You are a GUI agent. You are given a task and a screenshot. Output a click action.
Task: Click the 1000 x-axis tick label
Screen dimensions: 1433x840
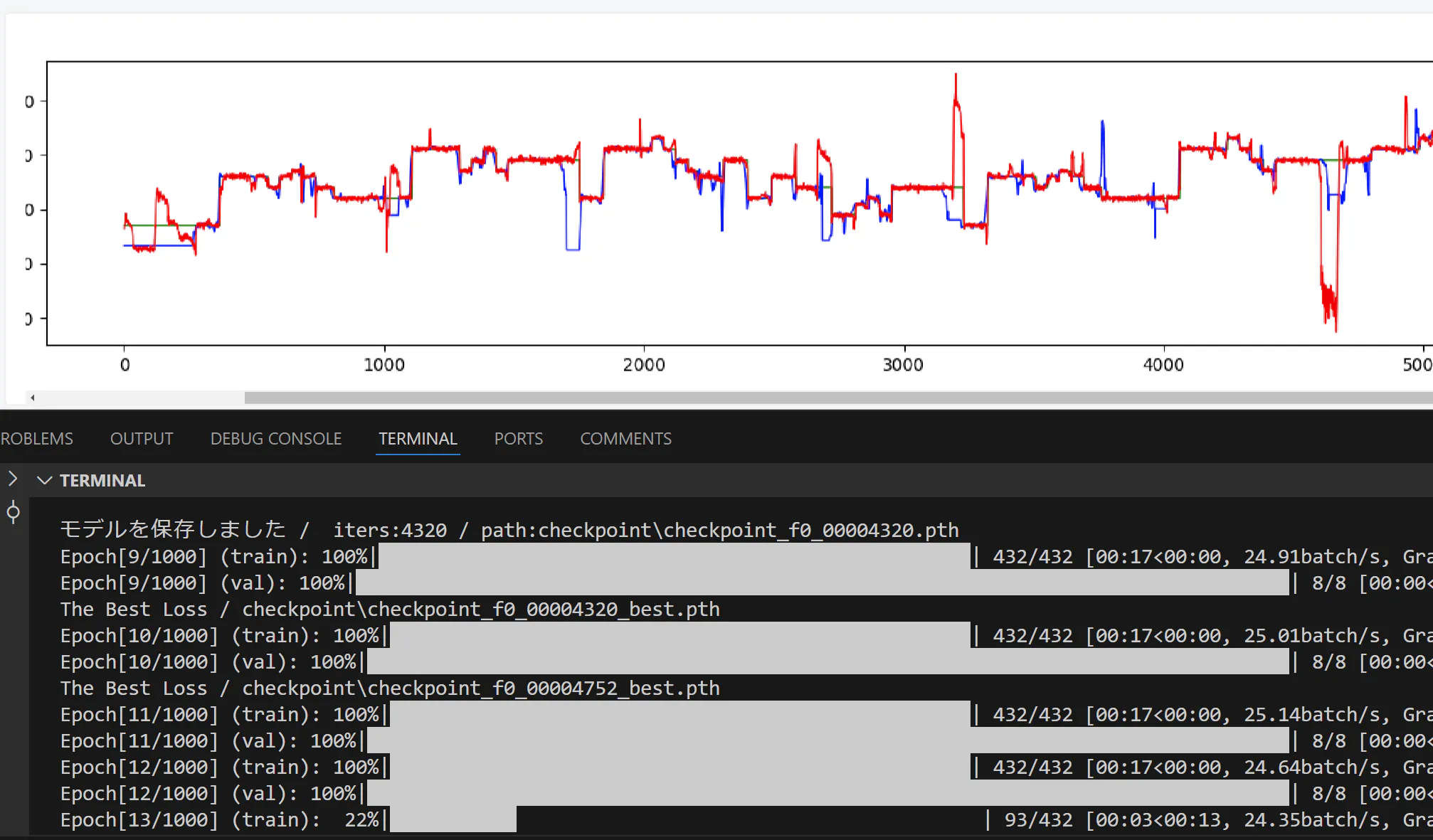(x=384, y=365)
